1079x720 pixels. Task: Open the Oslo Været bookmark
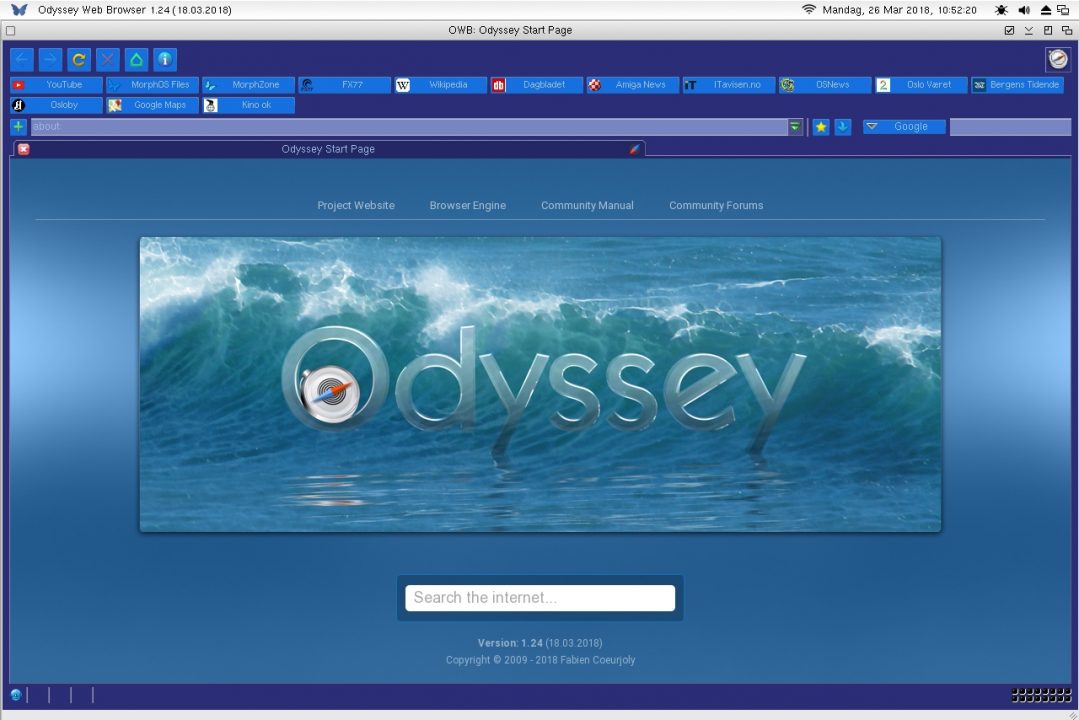[921, 85]
